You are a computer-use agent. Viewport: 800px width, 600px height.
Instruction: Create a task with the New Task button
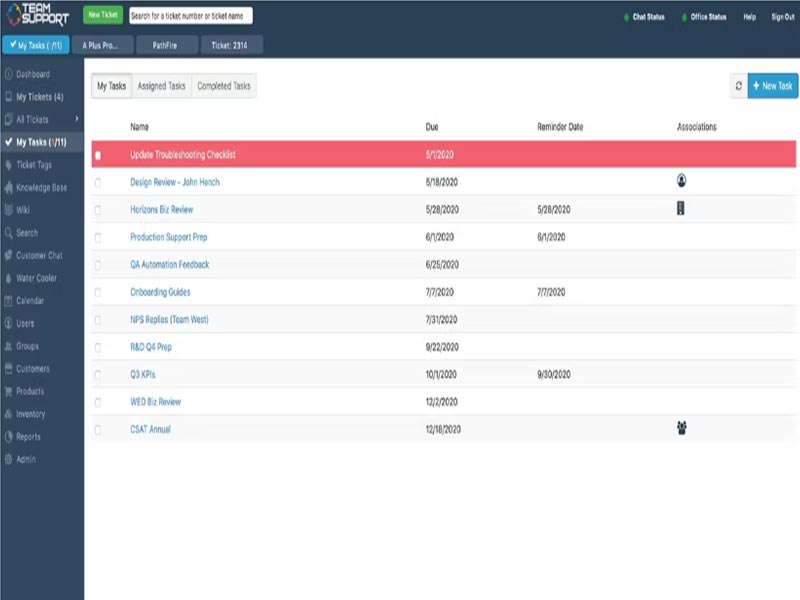tap(774, 86)
